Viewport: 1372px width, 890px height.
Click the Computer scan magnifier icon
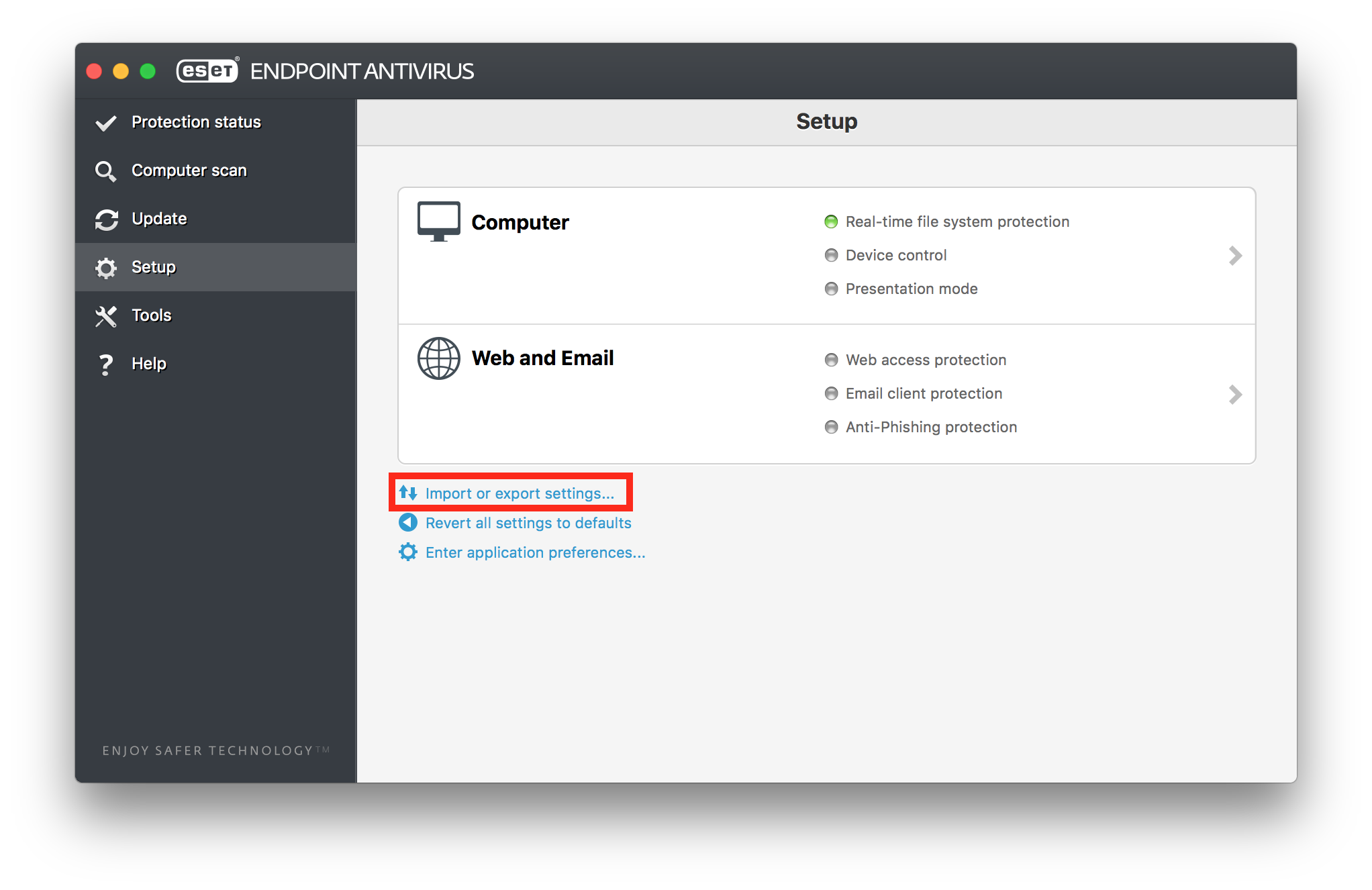click(x=105, y=171)
